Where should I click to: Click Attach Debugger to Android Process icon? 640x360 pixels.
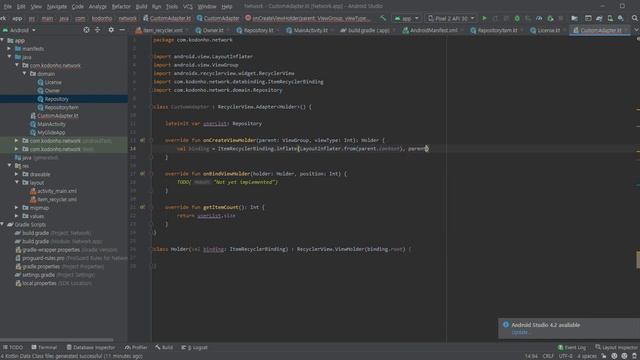tap(550, 18)
